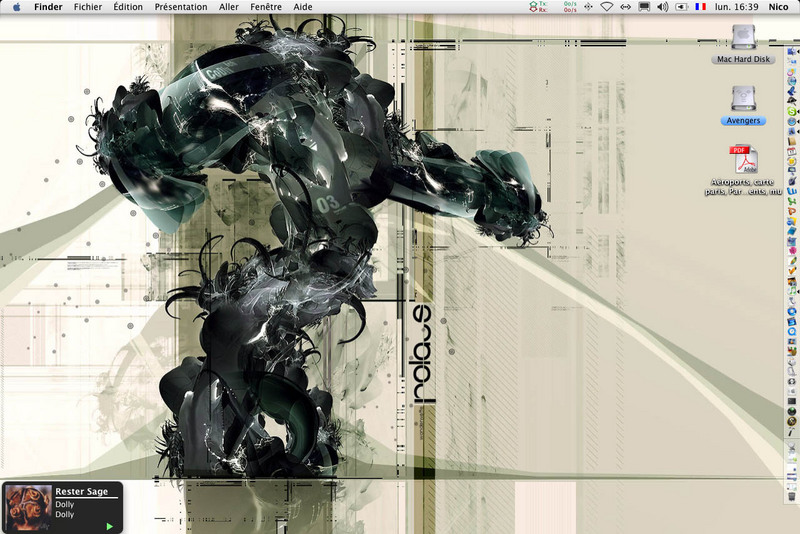The width and height of the screenshot is (800, 534).
Task: Click the Tx/Rx network monitor in menu bar
Action: click(553, 7)
